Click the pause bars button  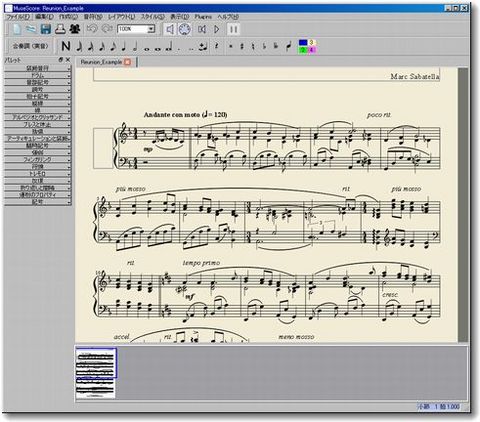234,29
